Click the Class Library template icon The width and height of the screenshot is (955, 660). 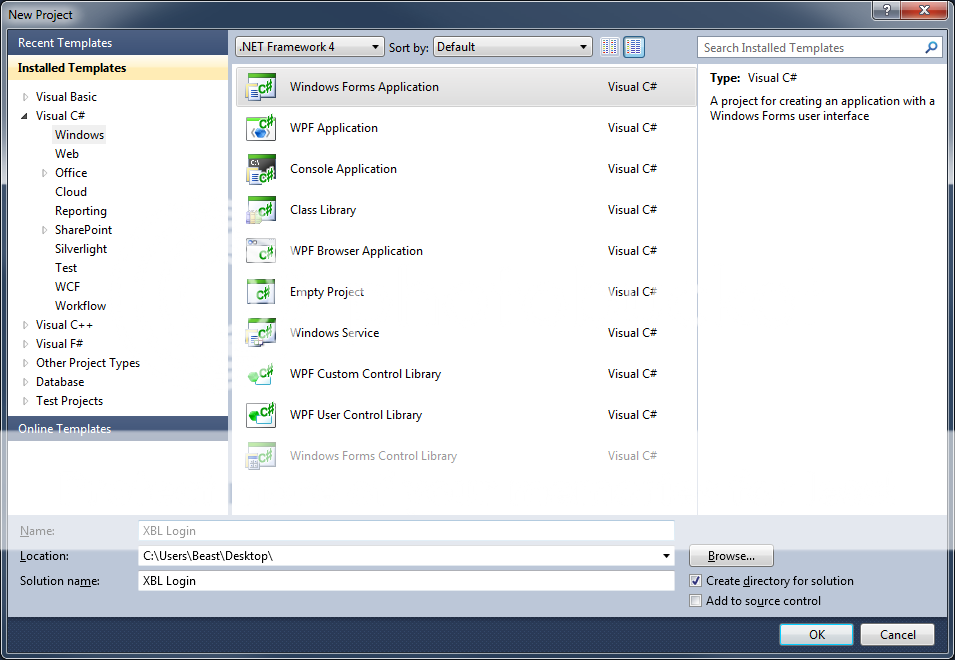[261, 210]
